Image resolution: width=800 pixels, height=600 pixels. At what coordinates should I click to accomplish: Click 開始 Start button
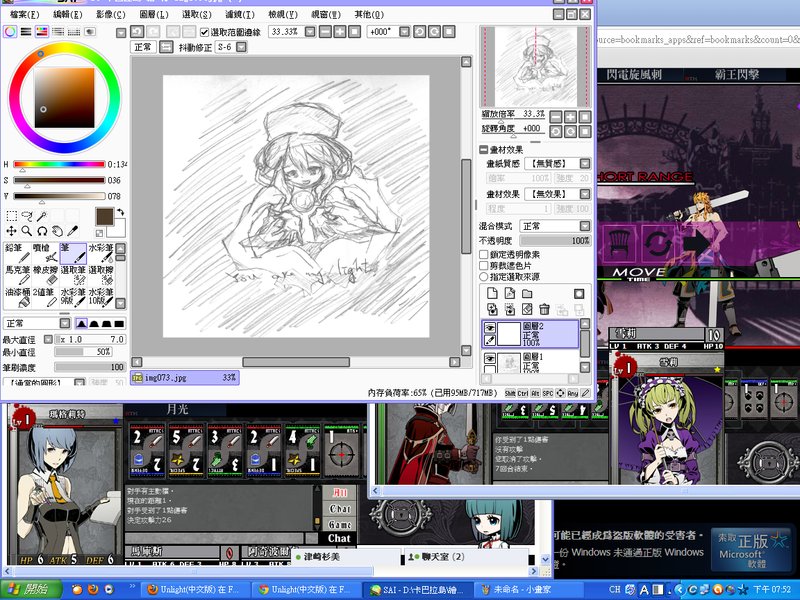point(30,589)
